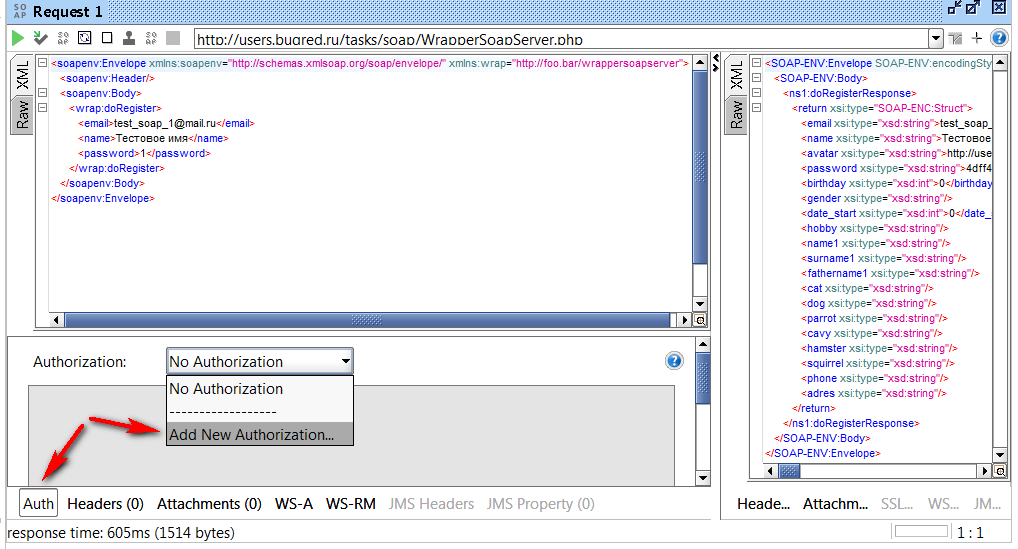Screen dimensions: 1018x549
Task: Click the response editor scroll down arrow
Action: pos(1000,455)
